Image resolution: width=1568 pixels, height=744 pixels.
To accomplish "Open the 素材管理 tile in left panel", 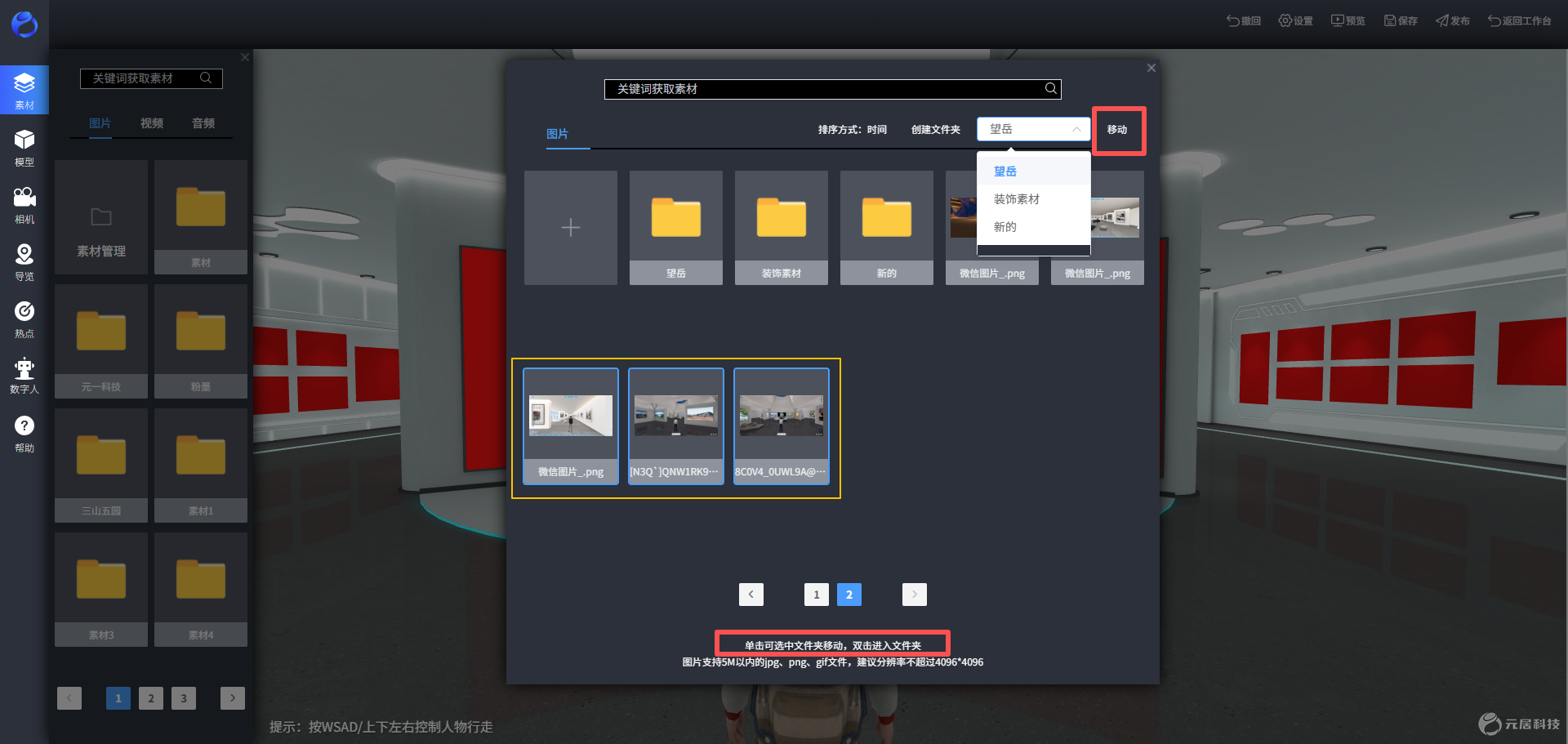I will click(x=101, y=217).
